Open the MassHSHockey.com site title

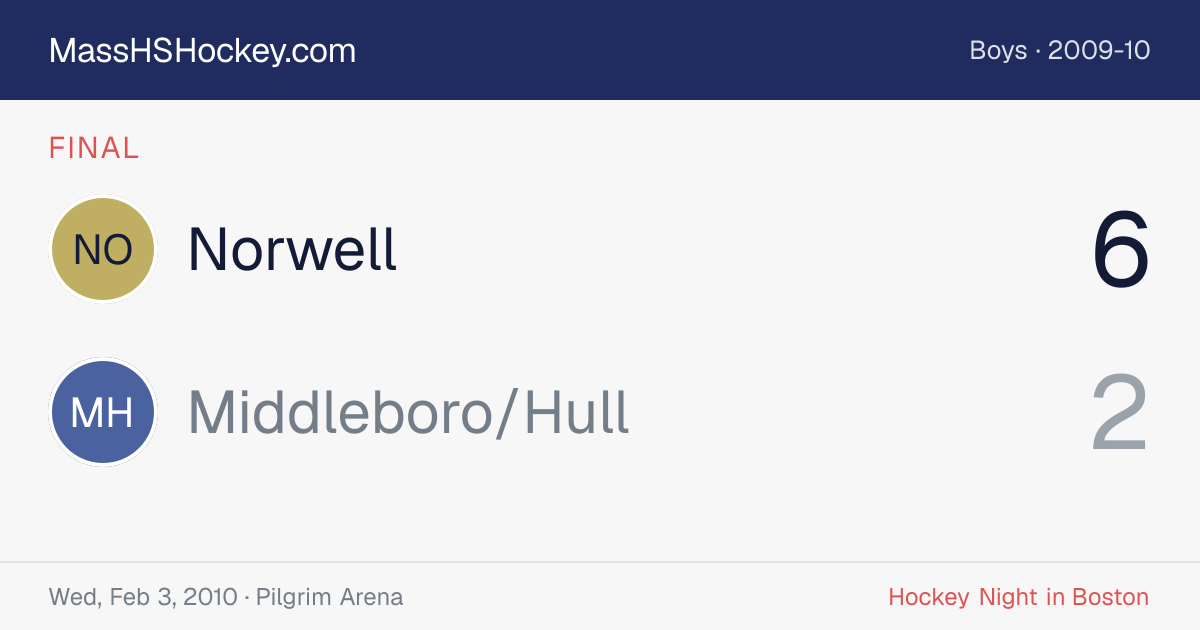[202, 50]
